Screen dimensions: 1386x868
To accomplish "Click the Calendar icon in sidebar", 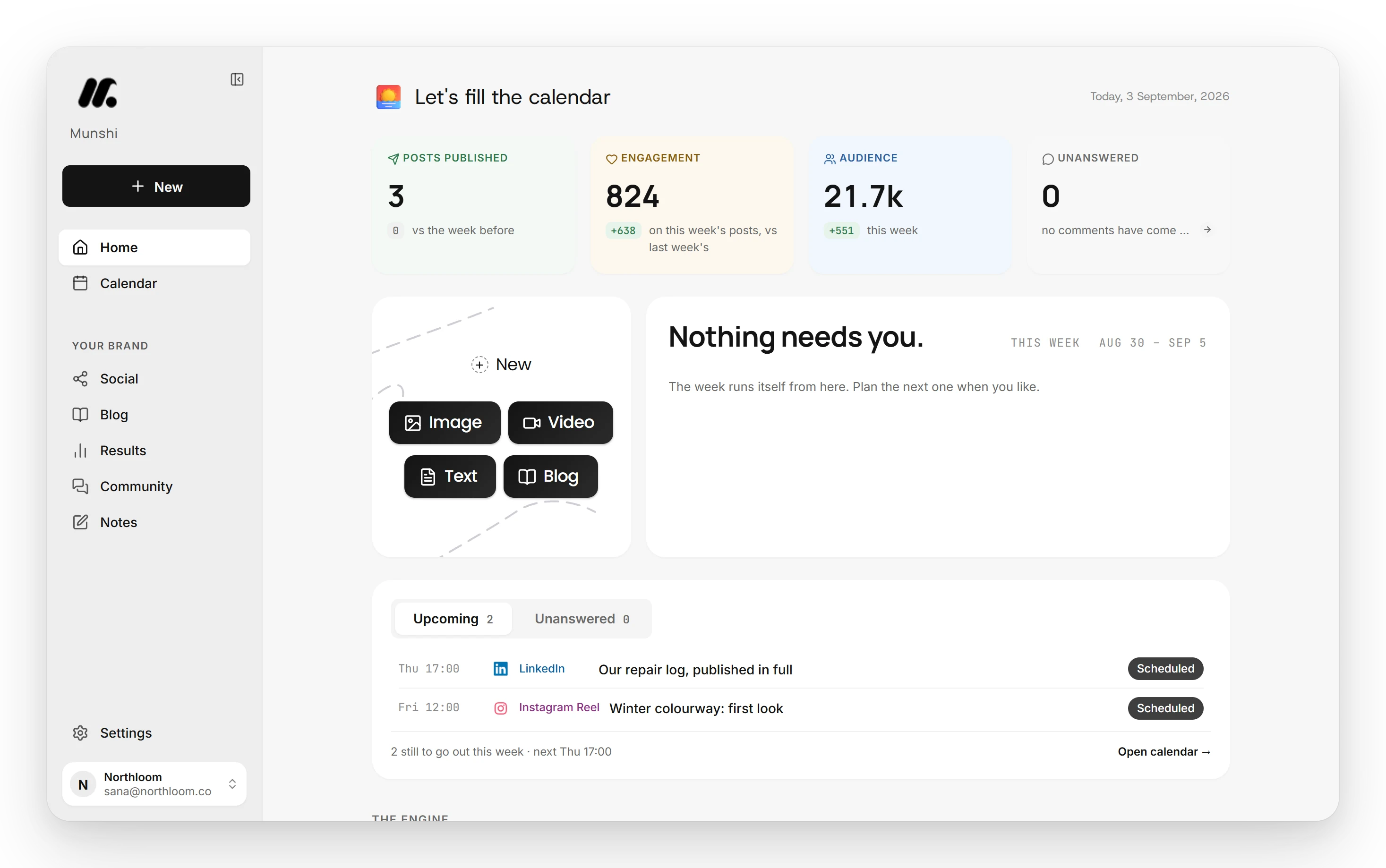I will click(x=80, y=283).
